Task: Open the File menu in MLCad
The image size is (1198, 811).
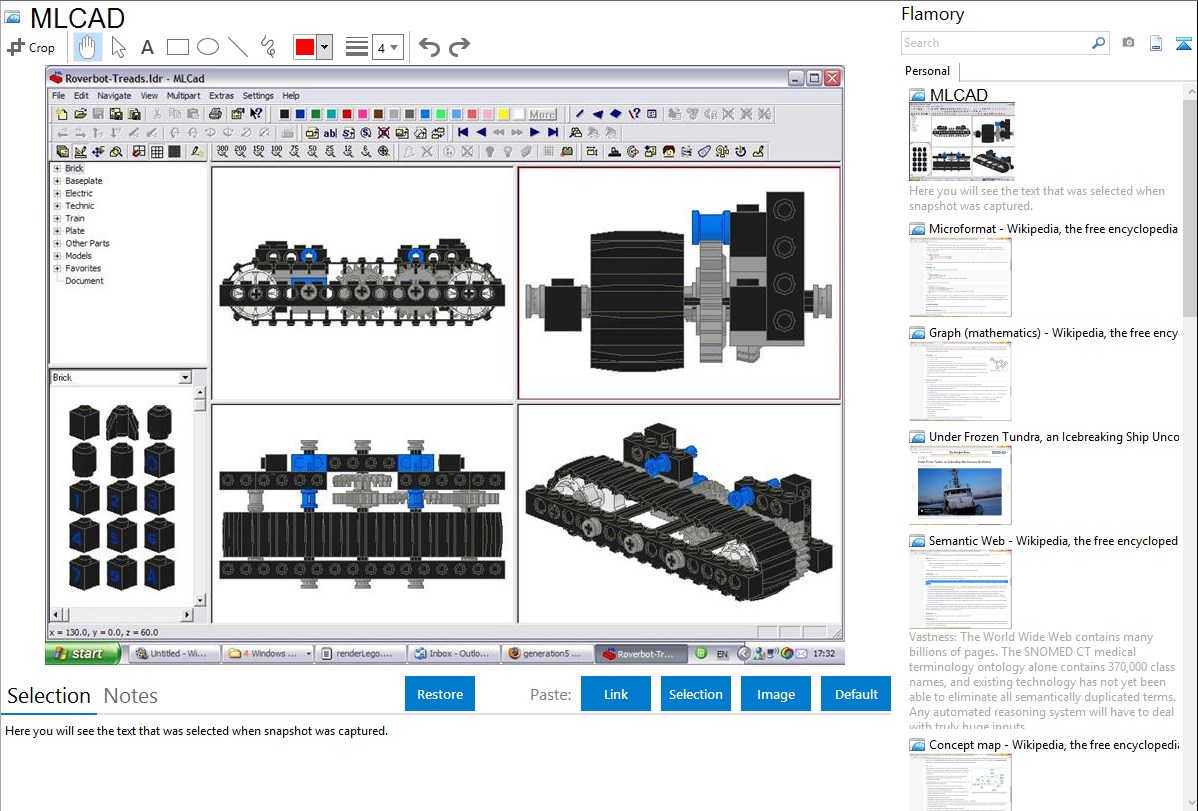Action: (59, 96)
